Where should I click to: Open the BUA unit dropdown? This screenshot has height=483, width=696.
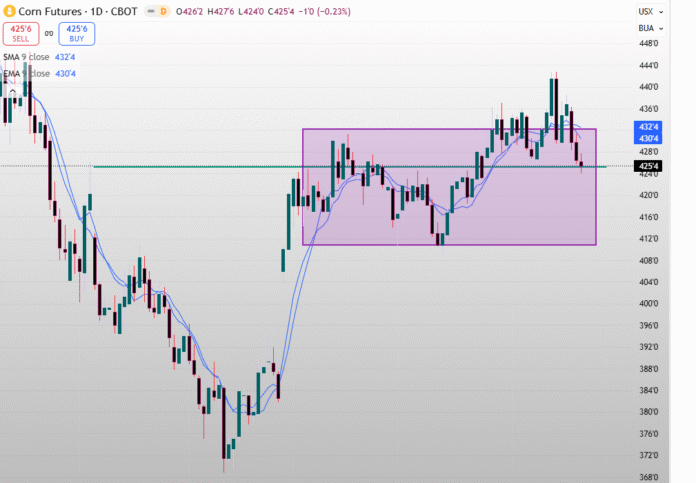point(645,28)
